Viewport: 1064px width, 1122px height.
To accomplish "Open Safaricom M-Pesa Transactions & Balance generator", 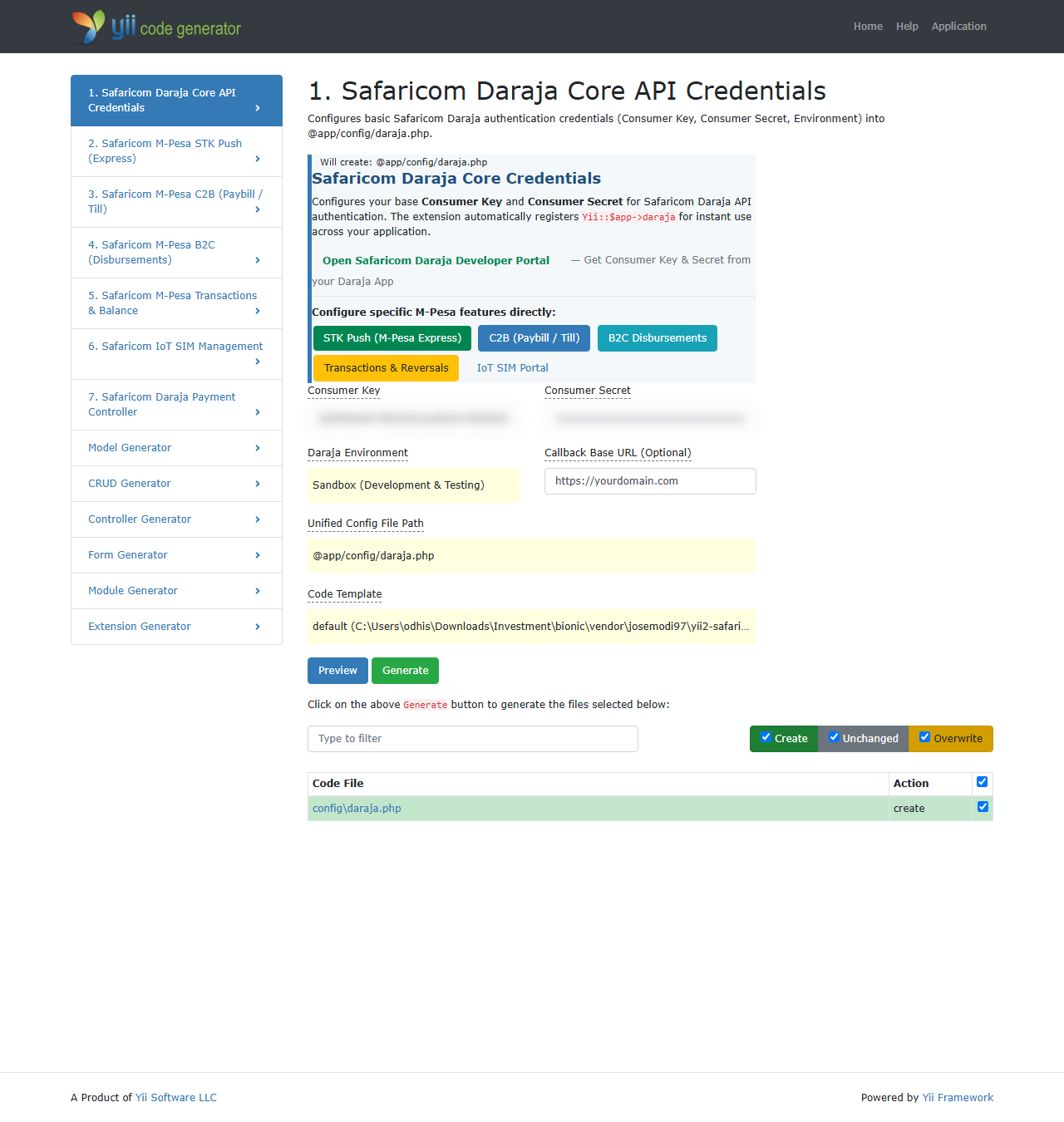I will click(x=176, y=303).
